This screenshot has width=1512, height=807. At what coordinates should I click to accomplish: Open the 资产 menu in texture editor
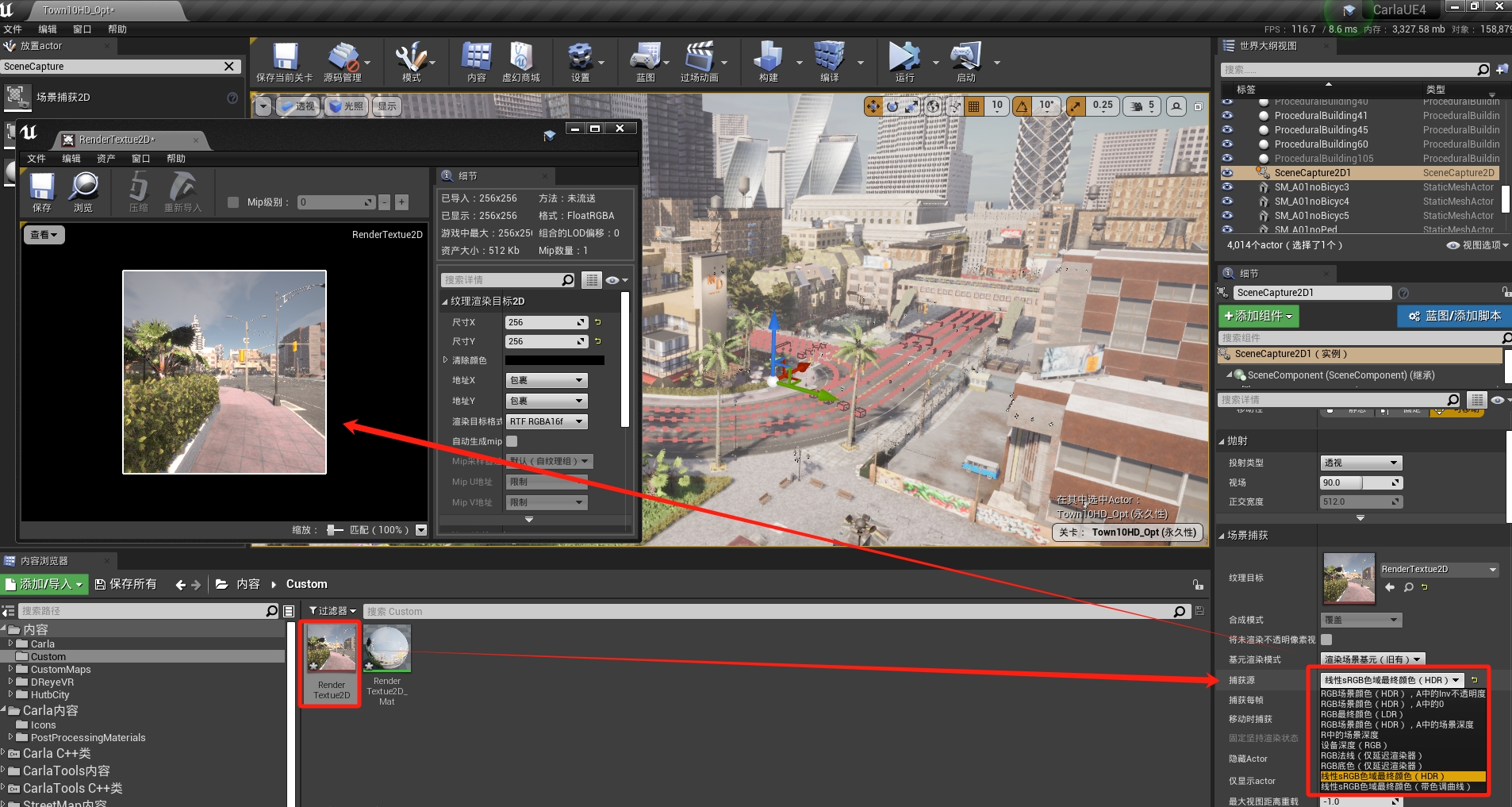[106, 159]
